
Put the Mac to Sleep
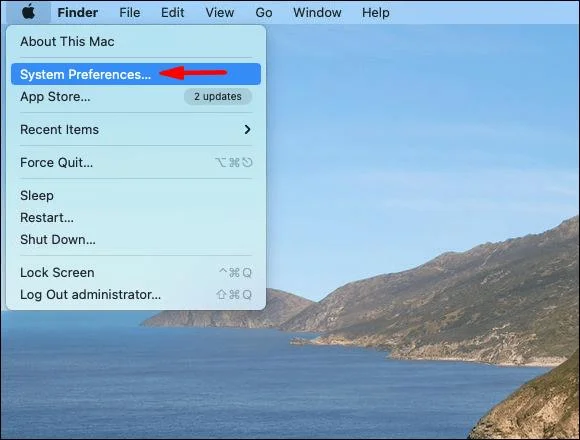(x=136, y=195)
